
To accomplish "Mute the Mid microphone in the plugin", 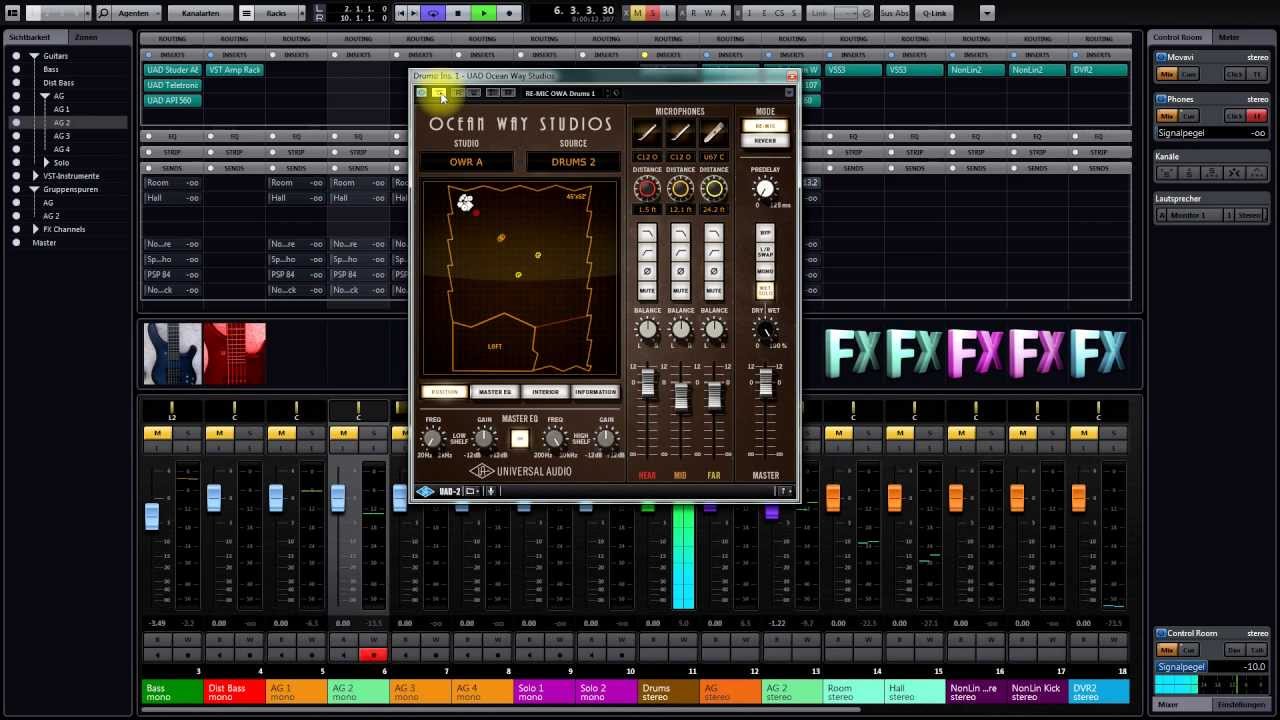I will [x=680, y=290].
